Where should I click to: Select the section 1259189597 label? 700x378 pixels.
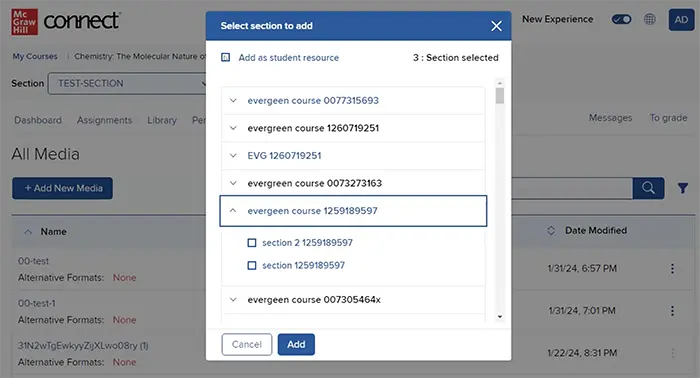(x=303, y=265)
